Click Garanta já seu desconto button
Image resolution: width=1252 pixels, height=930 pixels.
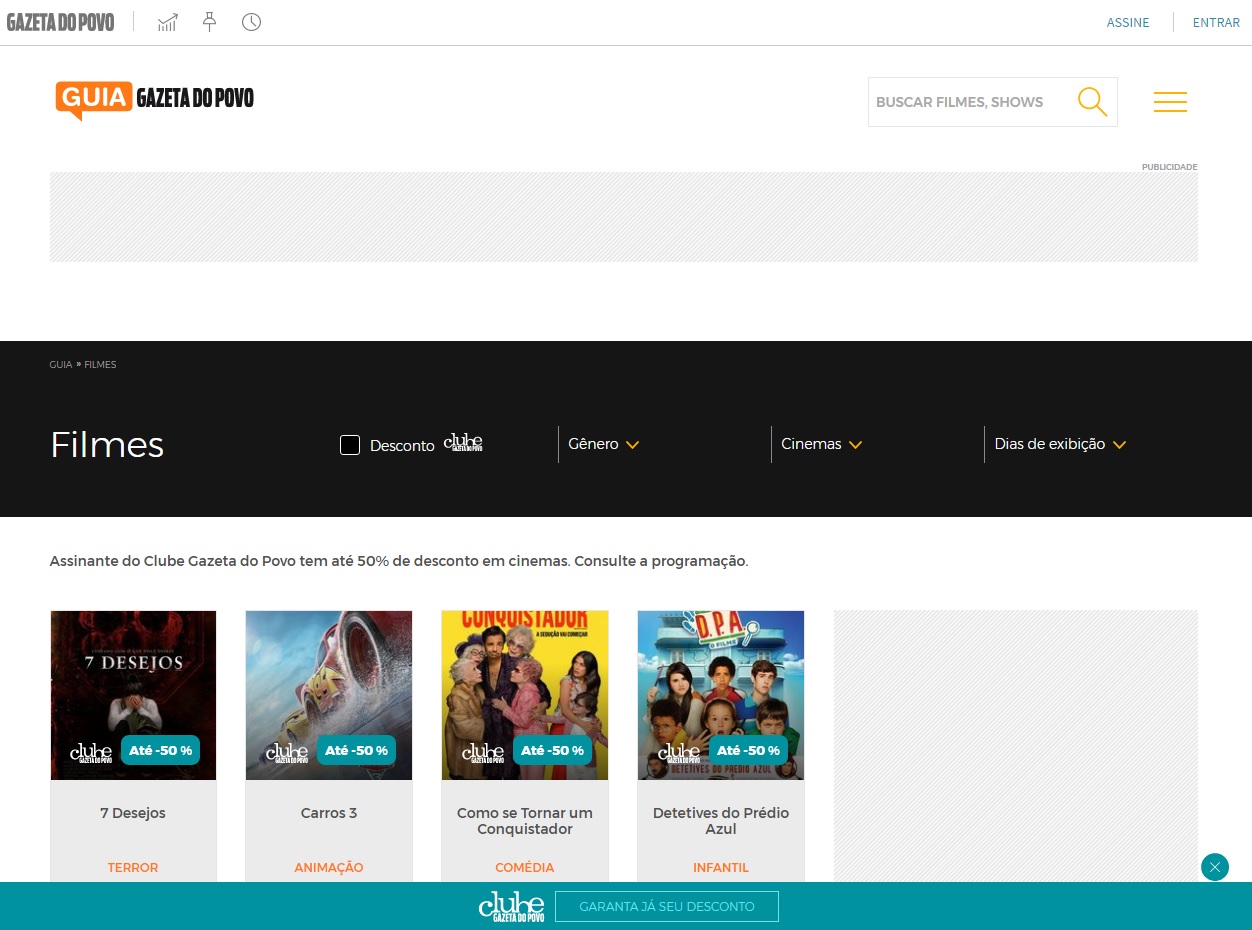click(x=667, y=906)
